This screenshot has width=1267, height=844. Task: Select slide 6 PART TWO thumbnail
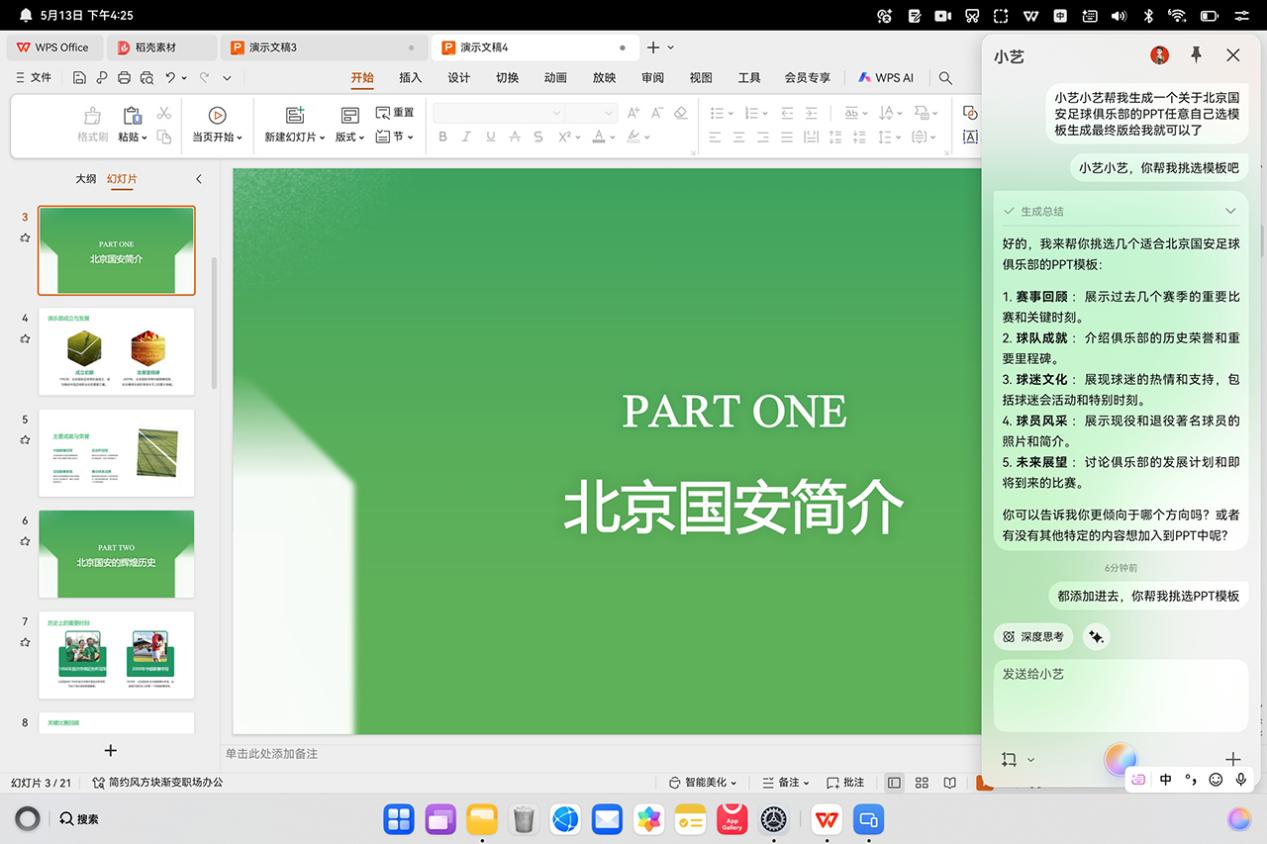click(116, 554)
